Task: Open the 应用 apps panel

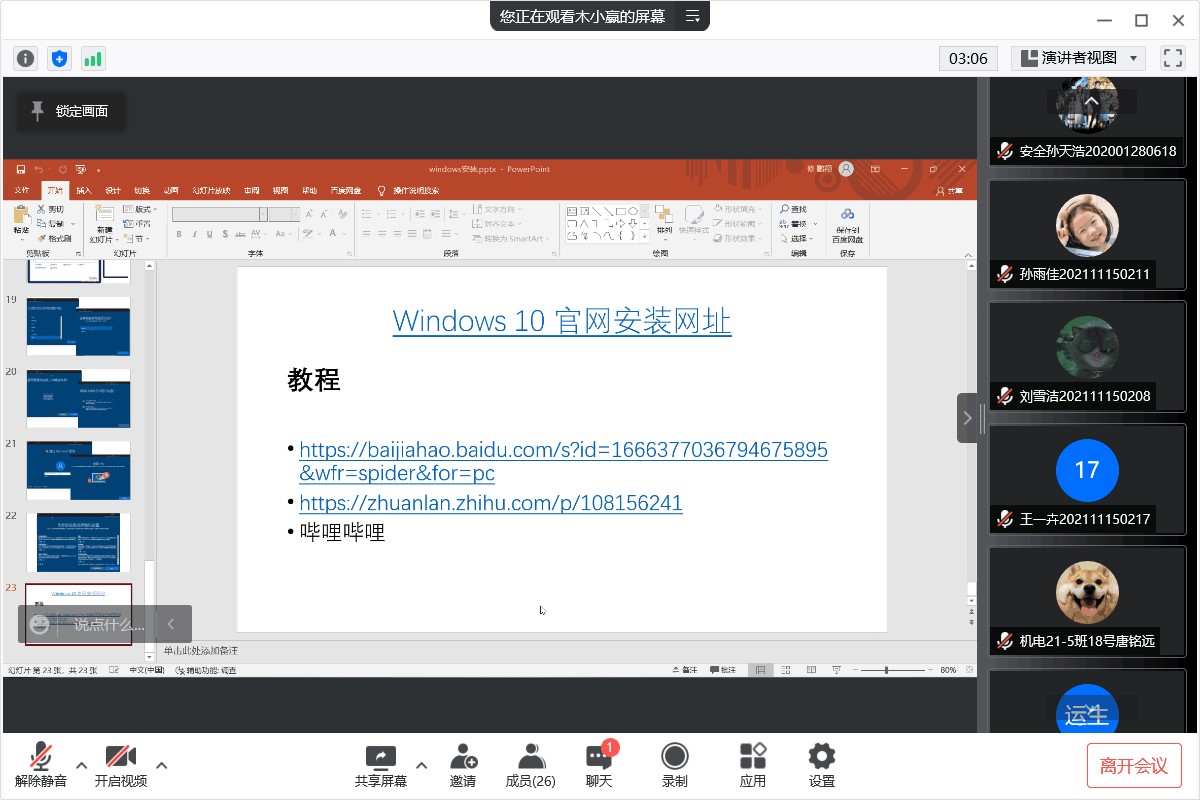Action: point(753,766)
